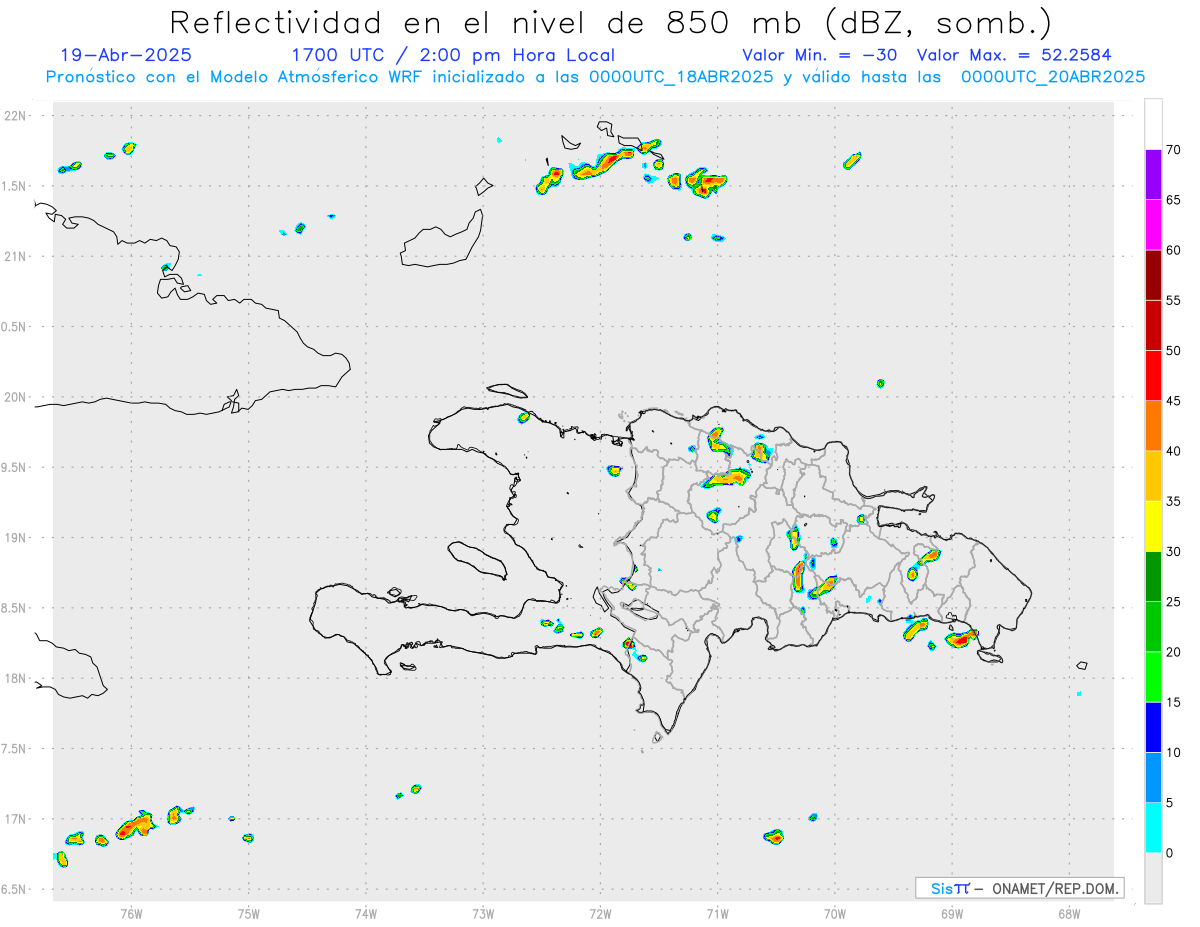Click the '75W' longitude axis label

(x=249, y=914)
